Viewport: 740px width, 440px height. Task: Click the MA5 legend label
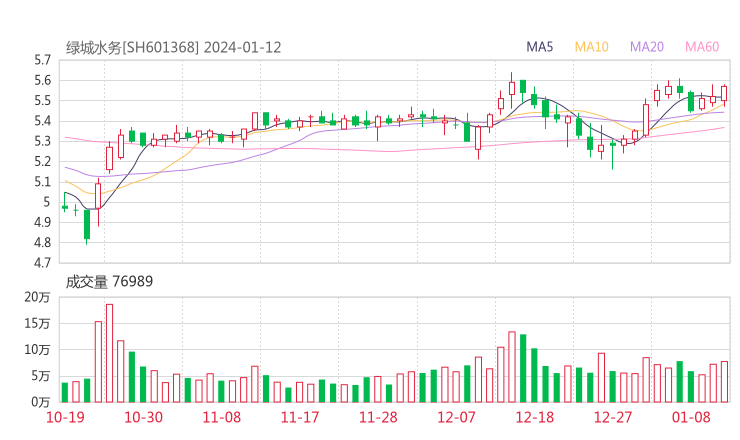click(539, 47)
